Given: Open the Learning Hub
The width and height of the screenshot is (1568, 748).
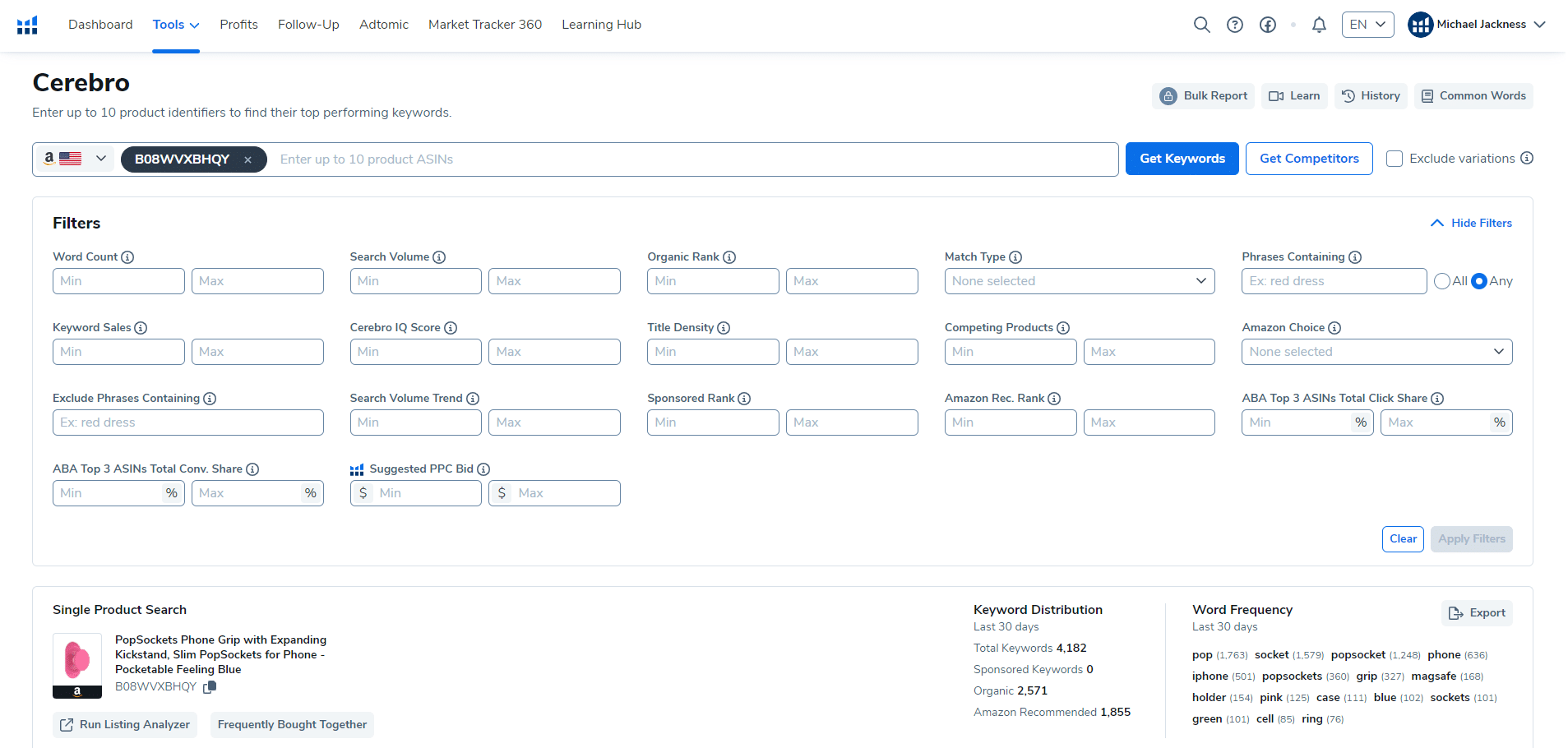Looking at the screenshot, I should pos(601,25).
